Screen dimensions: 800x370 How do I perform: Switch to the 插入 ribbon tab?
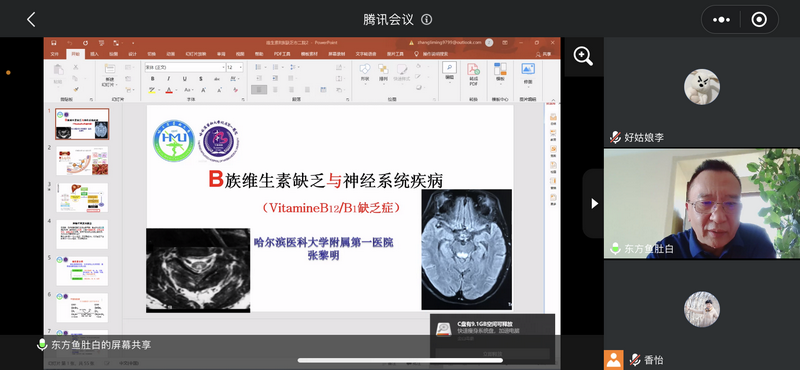coord(94,54)
